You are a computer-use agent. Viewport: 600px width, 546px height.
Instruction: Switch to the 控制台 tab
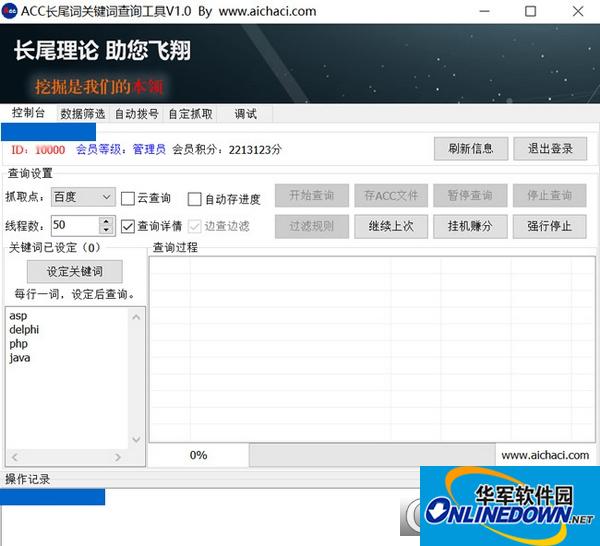pyautogui.click(x=28, y=113)
